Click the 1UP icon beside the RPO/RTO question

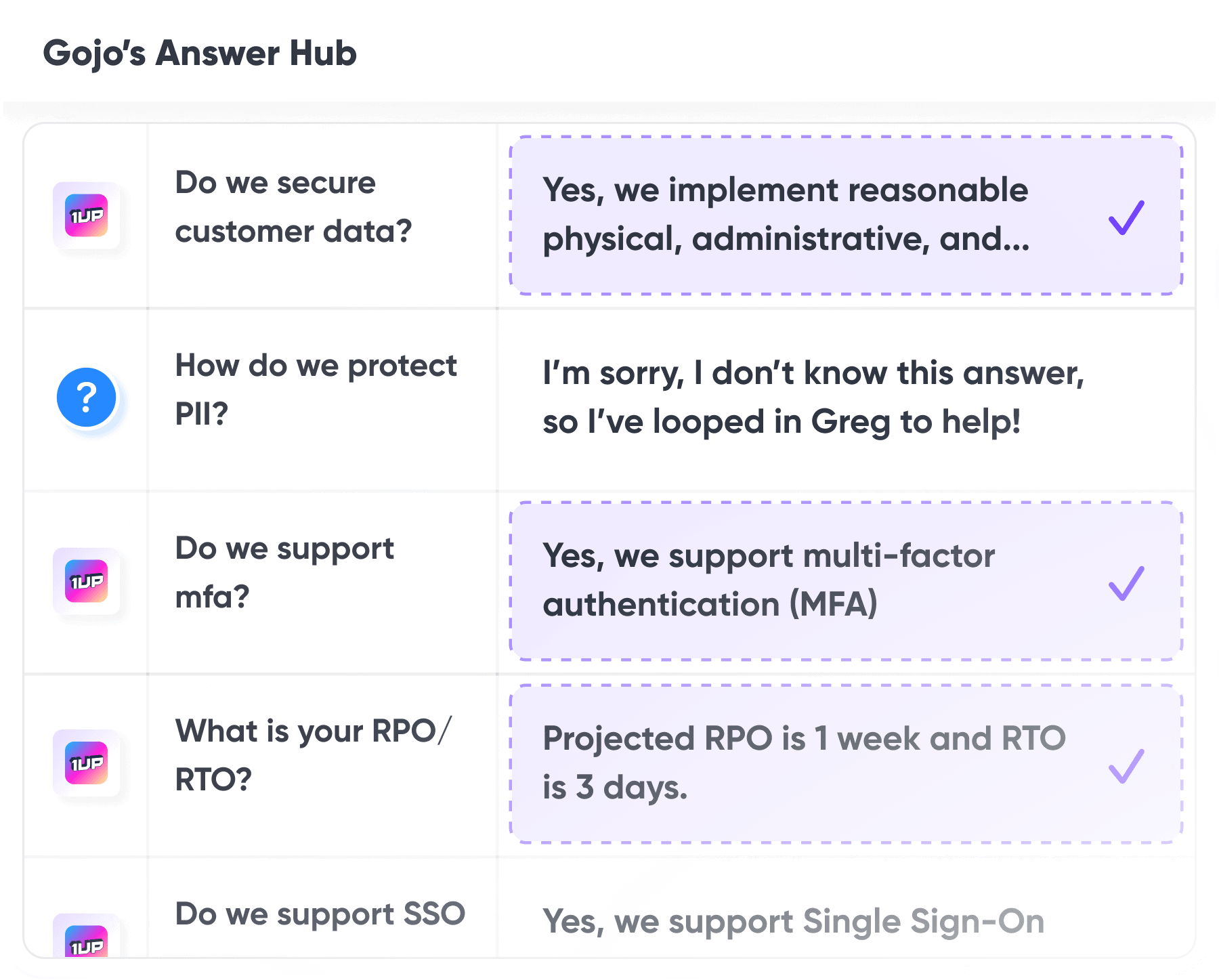click(x=86, y=763)
